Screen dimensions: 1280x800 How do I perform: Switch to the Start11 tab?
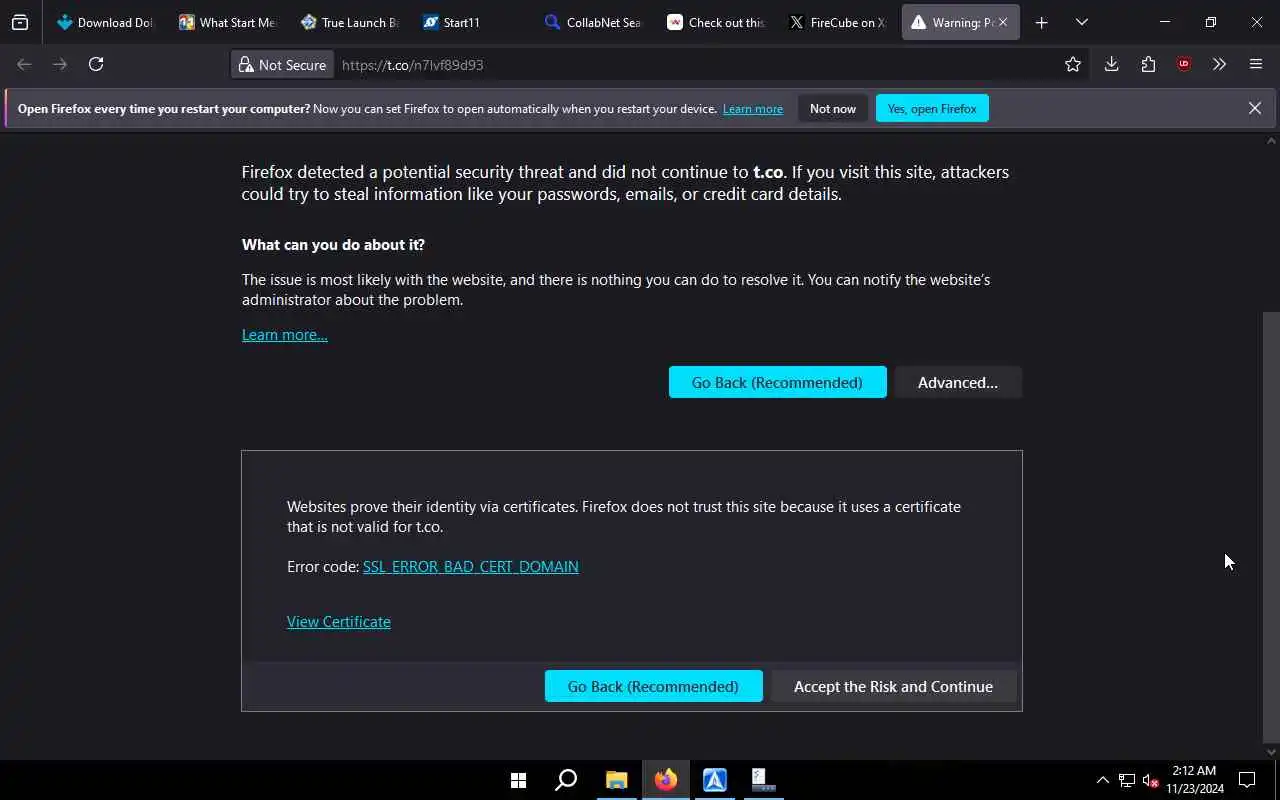tap(470, 22)
